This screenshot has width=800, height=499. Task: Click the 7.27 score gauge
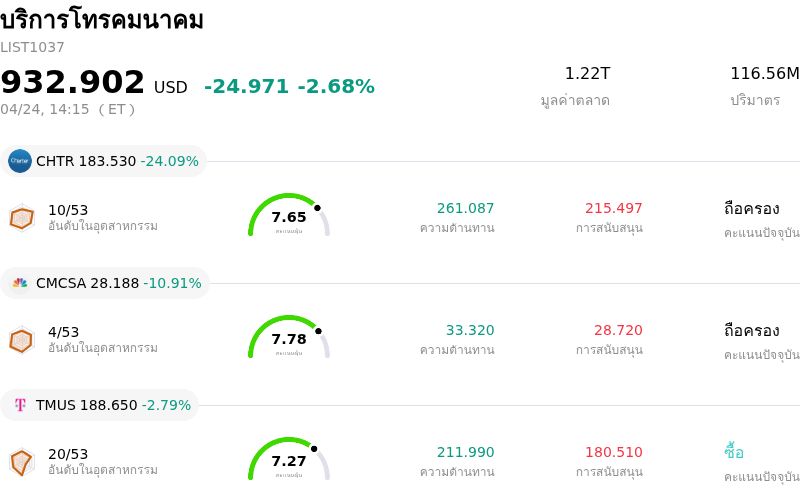(289, 460)
